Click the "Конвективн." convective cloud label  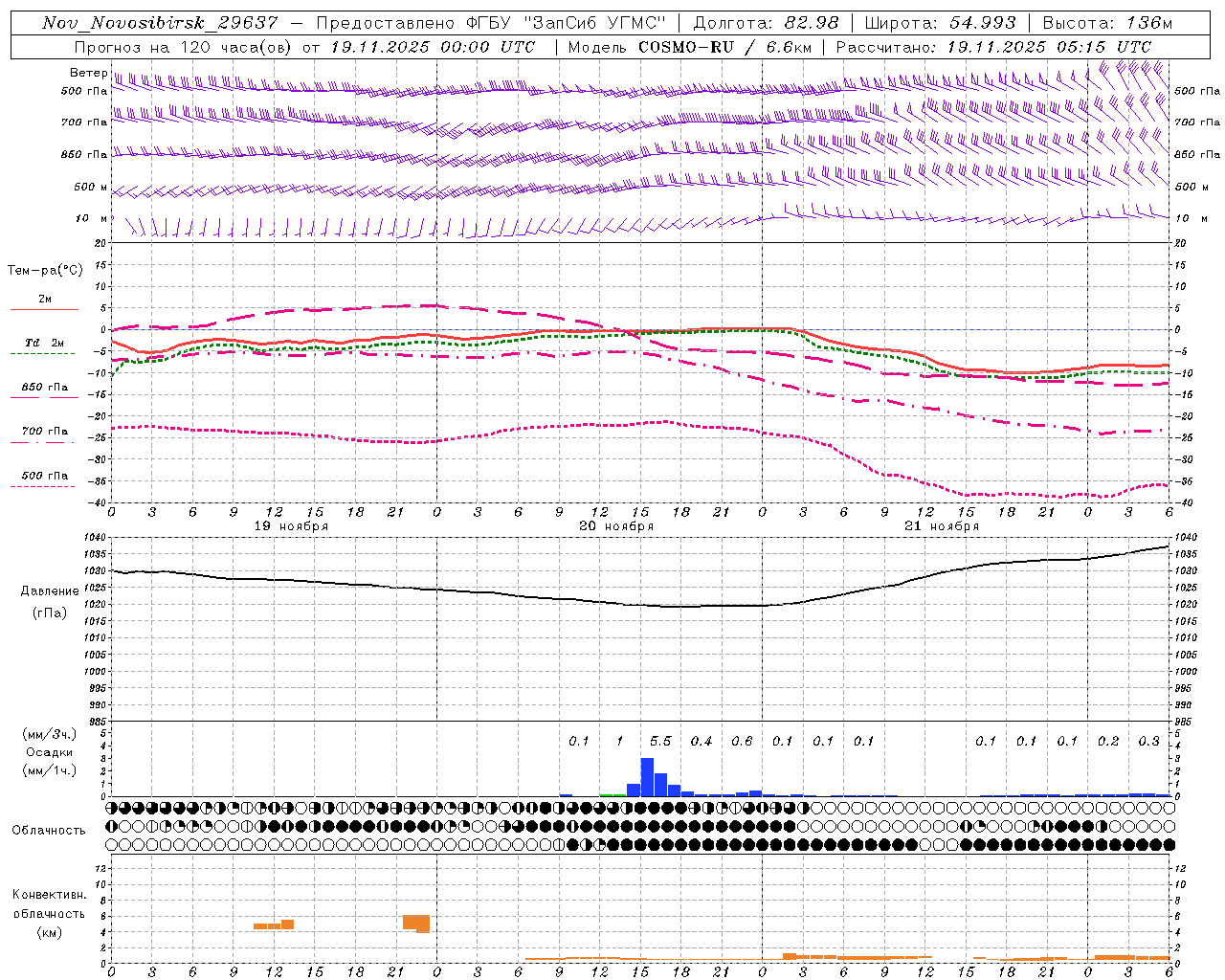50,895
